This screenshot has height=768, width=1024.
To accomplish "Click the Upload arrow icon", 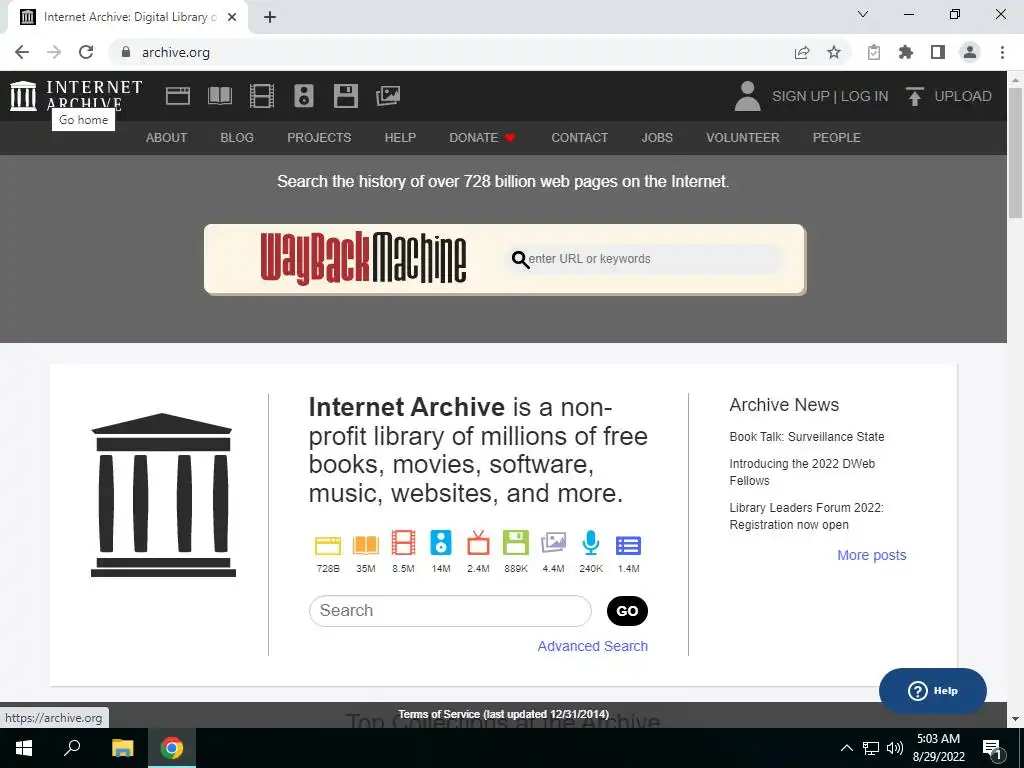I will coord(914,96).
